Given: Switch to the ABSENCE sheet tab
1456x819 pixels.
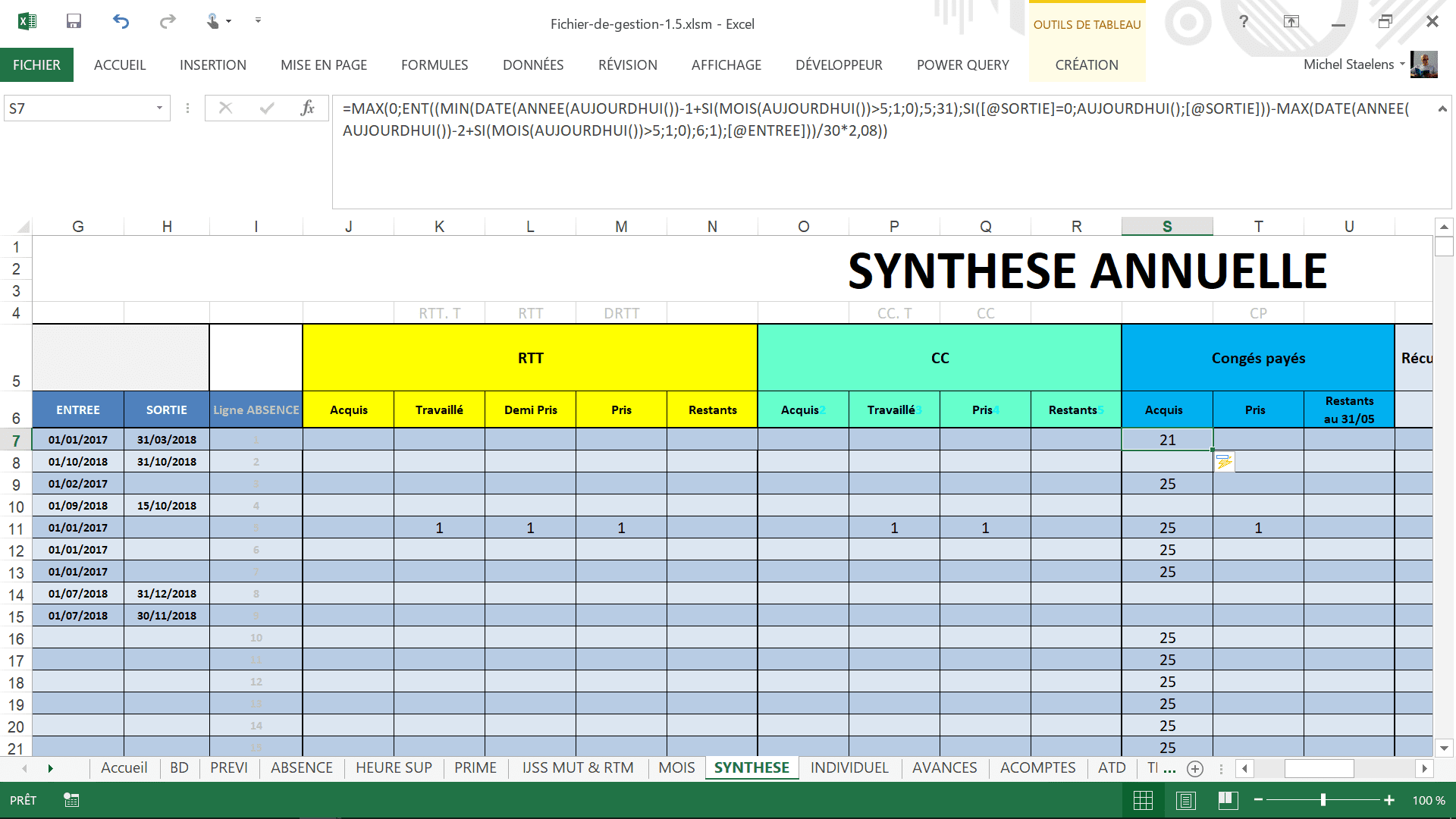Looking at the screenshot, I should (302, 767).
